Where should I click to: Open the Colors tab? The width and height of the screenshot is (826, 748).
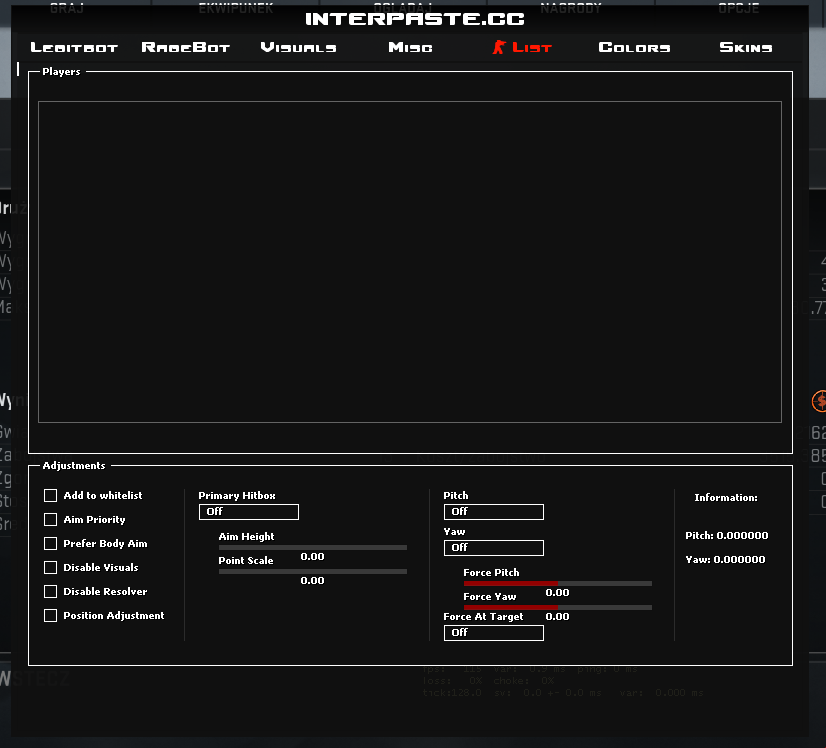point(634,47)
